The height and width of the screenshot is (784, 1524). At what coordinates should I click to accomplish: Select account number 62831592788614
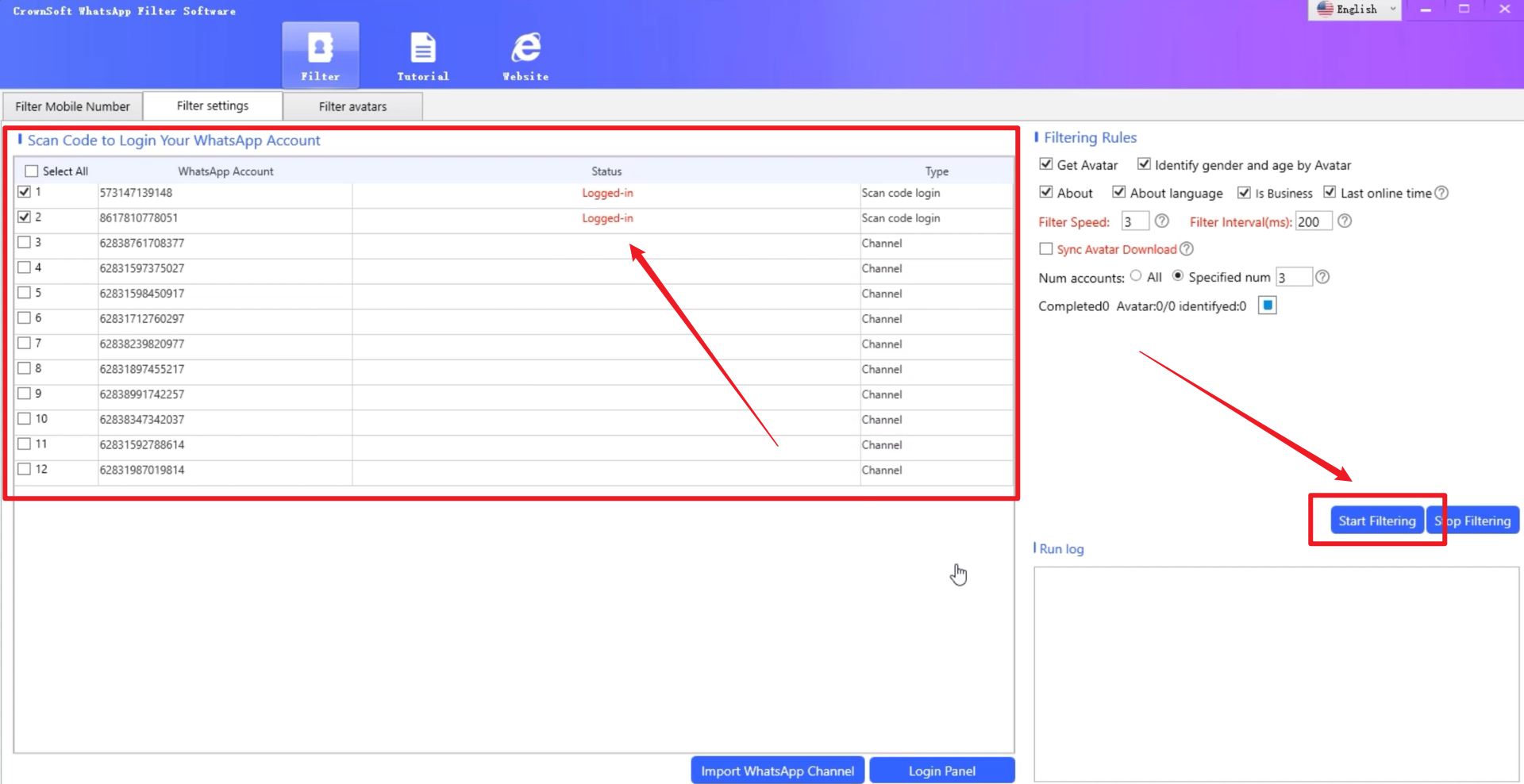point(142,445)
